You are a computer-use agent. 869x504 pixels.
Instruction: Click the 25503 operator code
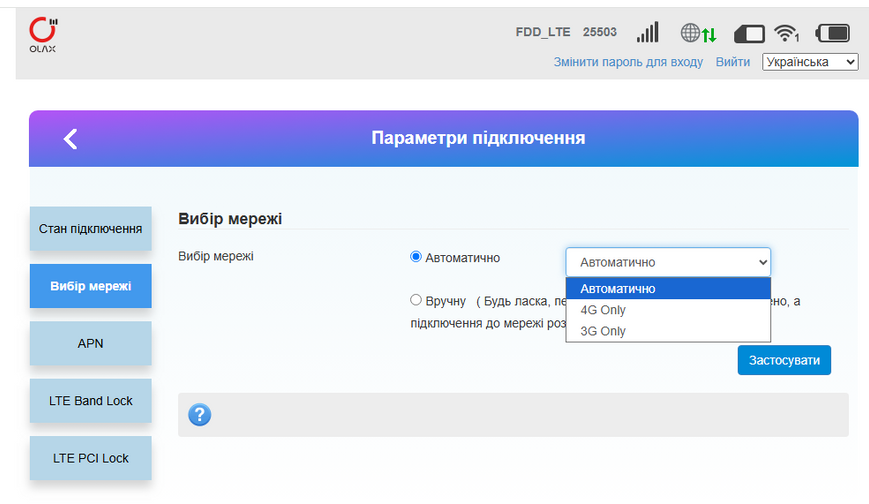(600, 32)
